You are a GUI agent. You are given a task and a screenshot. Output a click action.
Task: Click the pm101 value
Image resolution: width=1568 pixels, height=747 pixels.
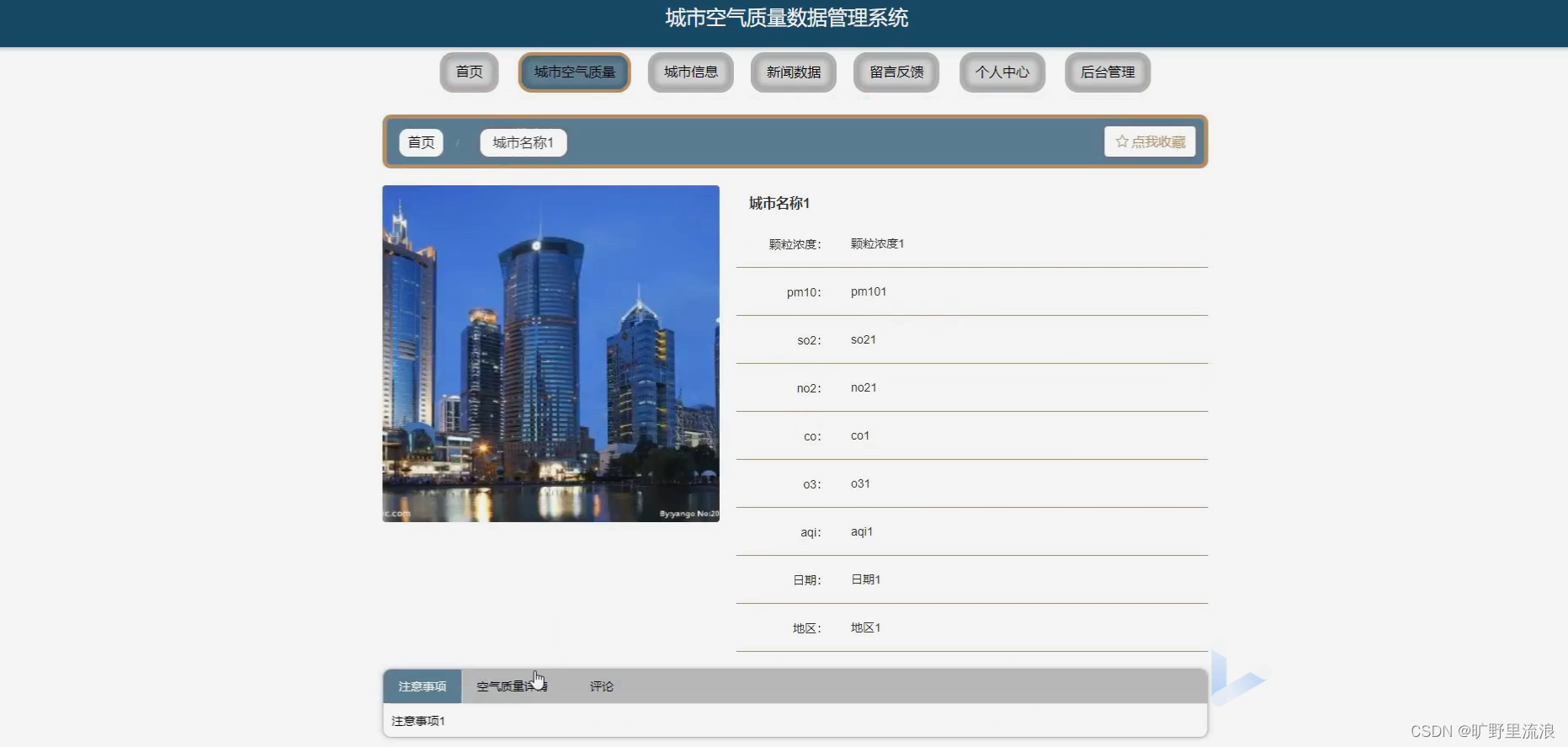pyautogui.click(x=869, y=291)
